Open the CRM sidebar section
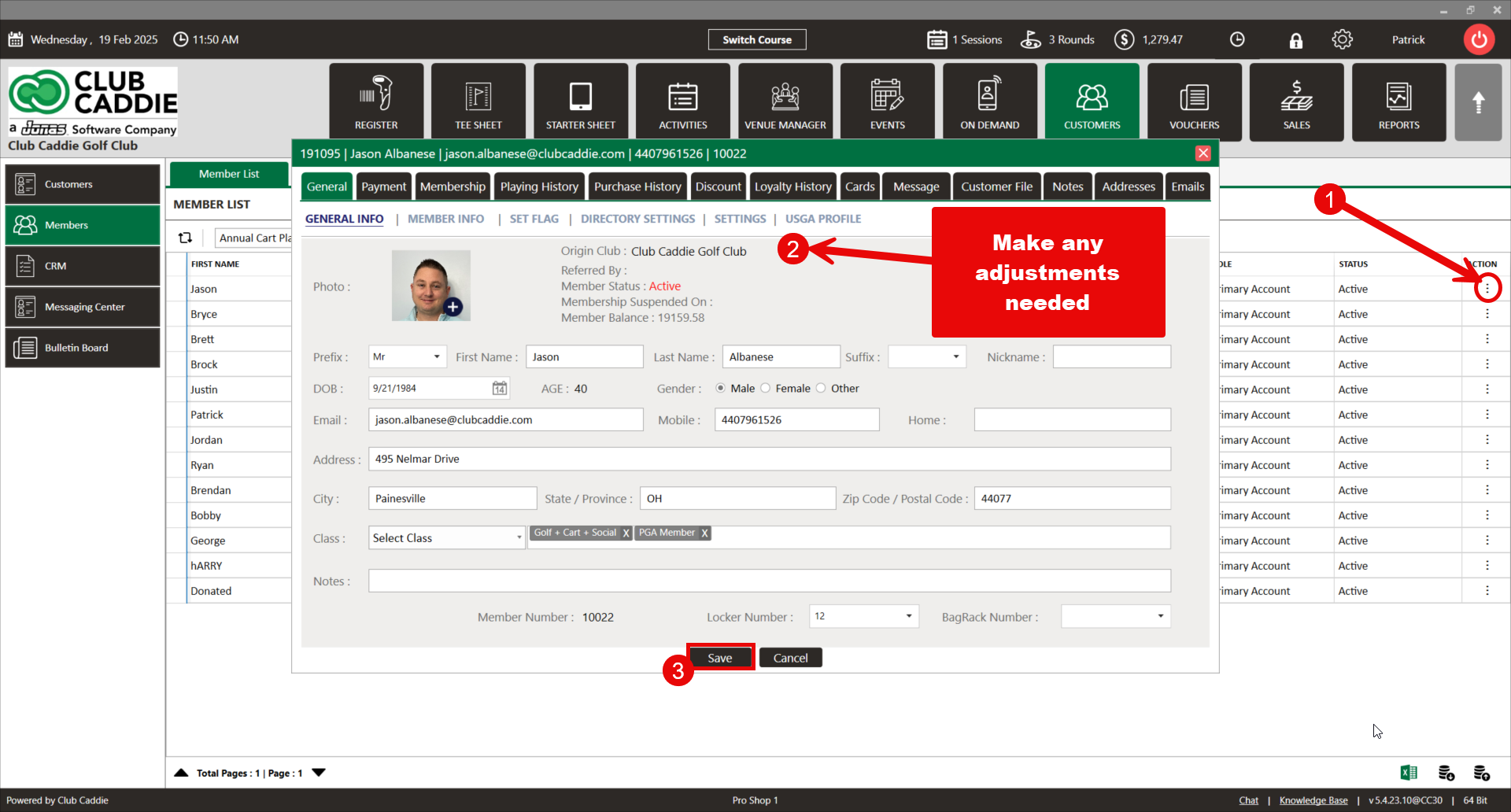Image resolution: width=1511 pixels, height=812 pixels. coord(83,266)
